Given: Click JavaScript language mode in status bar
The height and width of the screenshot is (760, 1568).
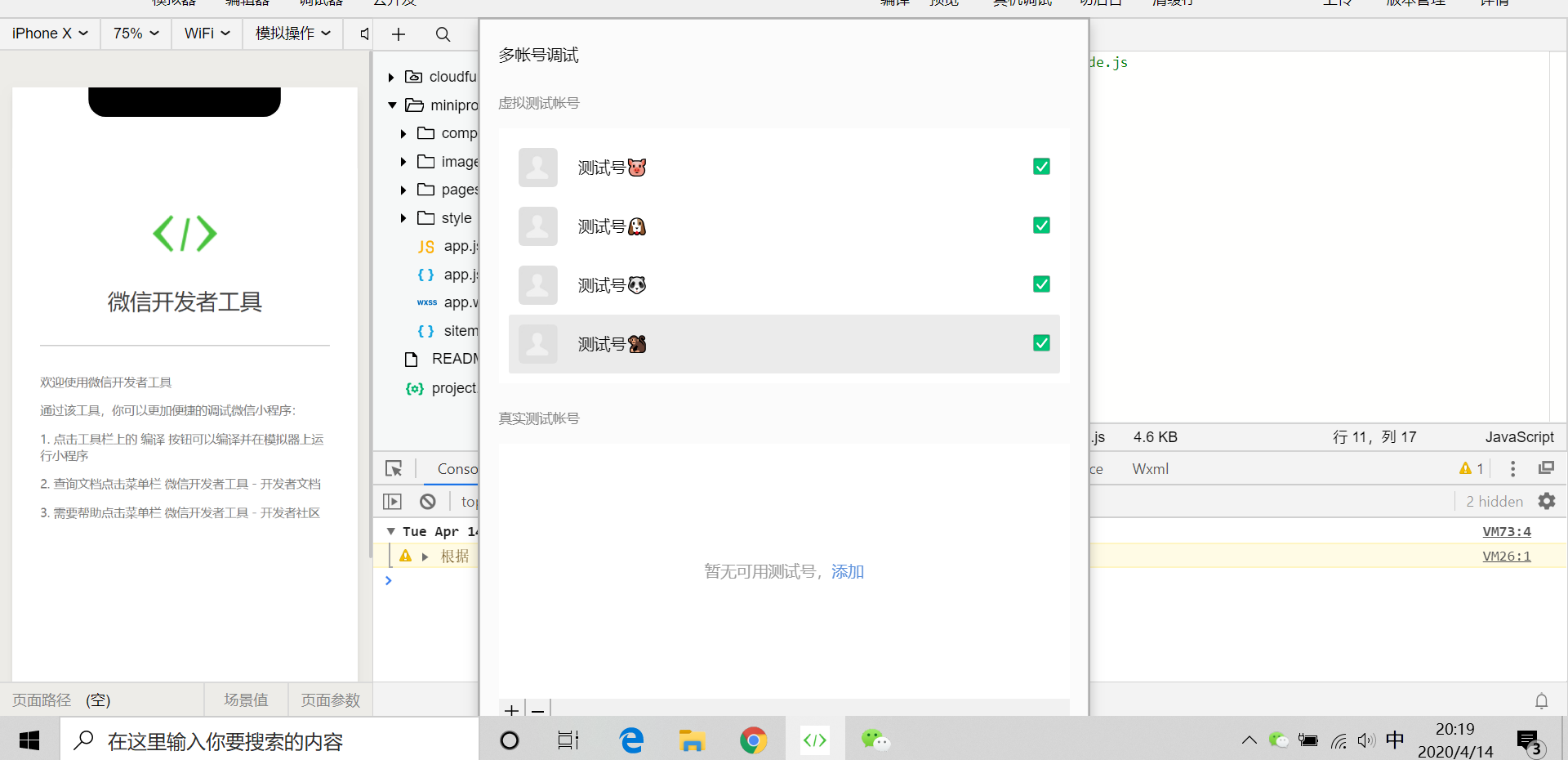Looking at the screenshot, I should pos(1519,437).
